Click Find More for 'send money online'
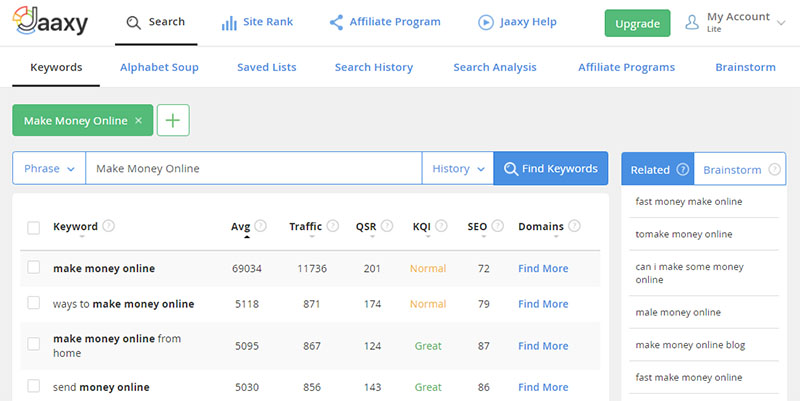800x401 pixels. (x=543, y=387)
